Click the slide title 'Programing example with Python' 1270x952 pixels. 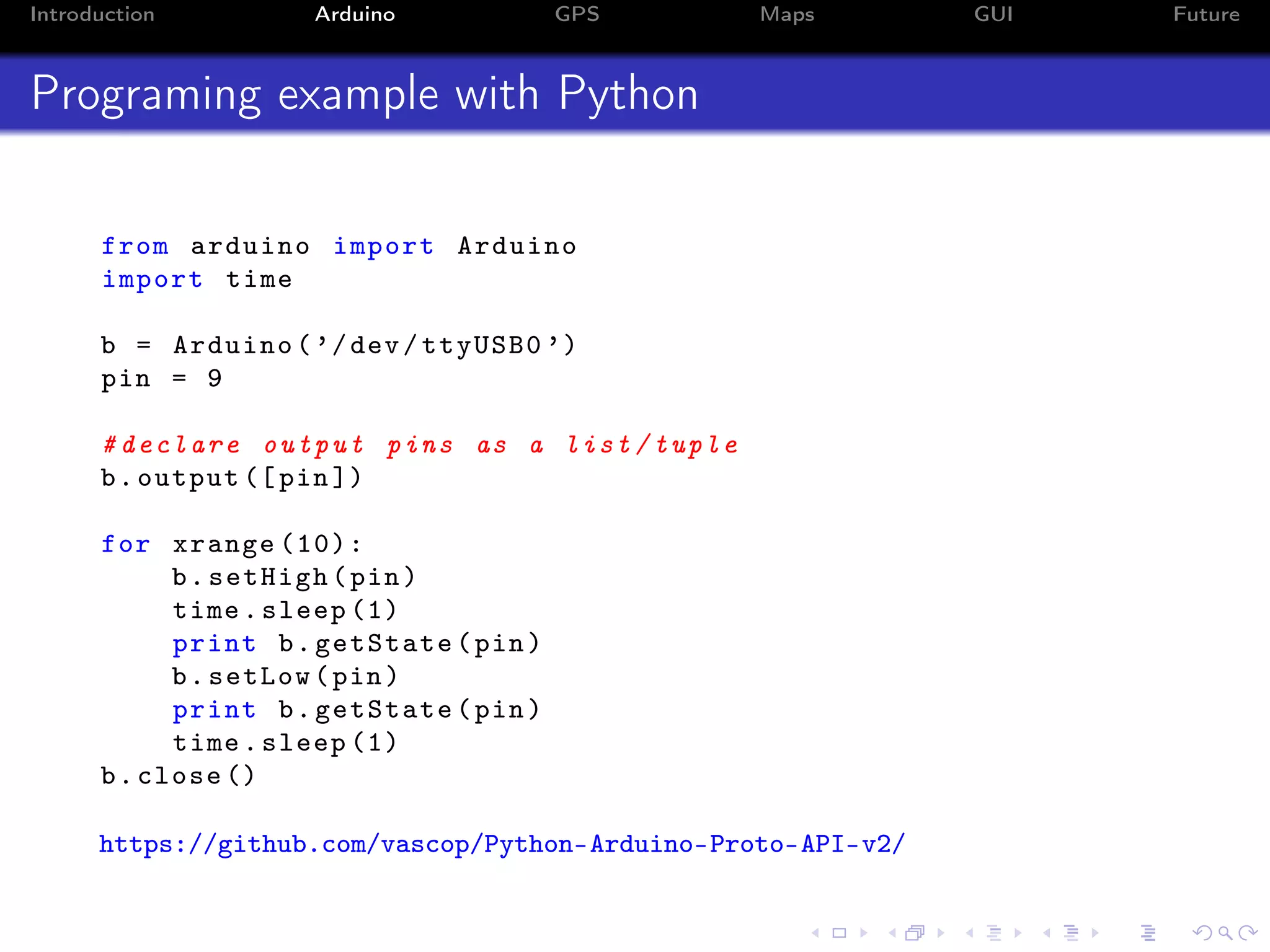[x=365, y=94]
